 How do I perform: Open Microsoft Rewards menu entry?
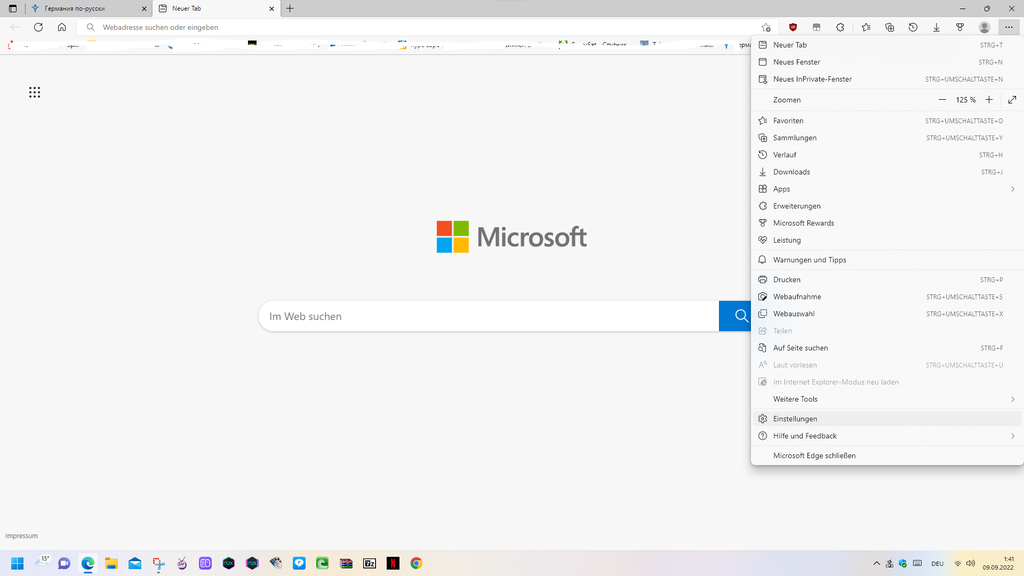887,223
